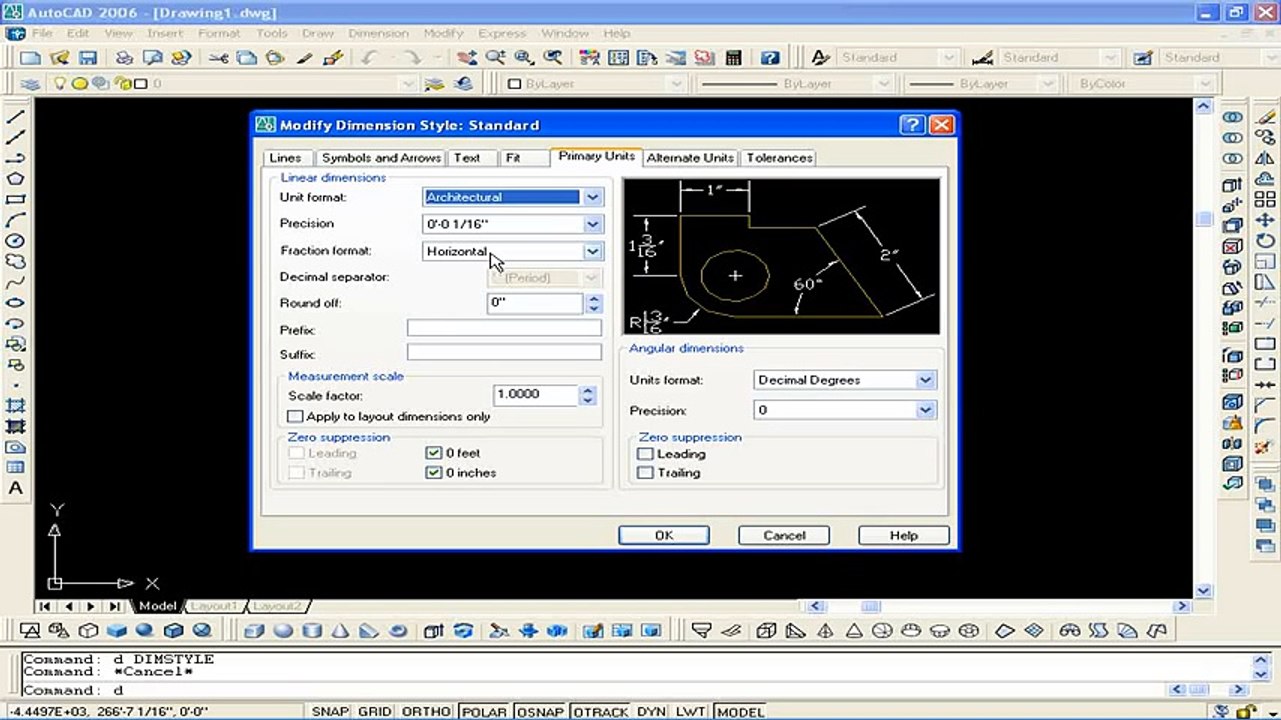Open the layer list dropdown in Layers toolbar
Image resolution: width=1281 pixels, height=720 pixels.
(409, 84)
